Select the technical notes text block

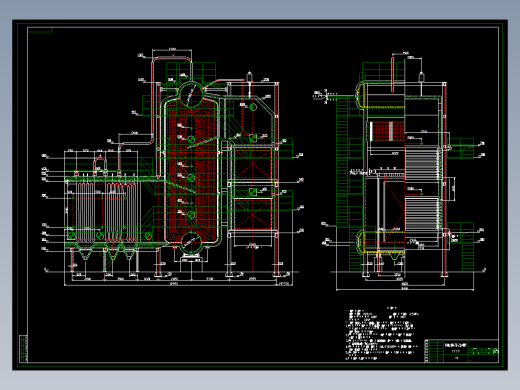[x=381, y=334]
